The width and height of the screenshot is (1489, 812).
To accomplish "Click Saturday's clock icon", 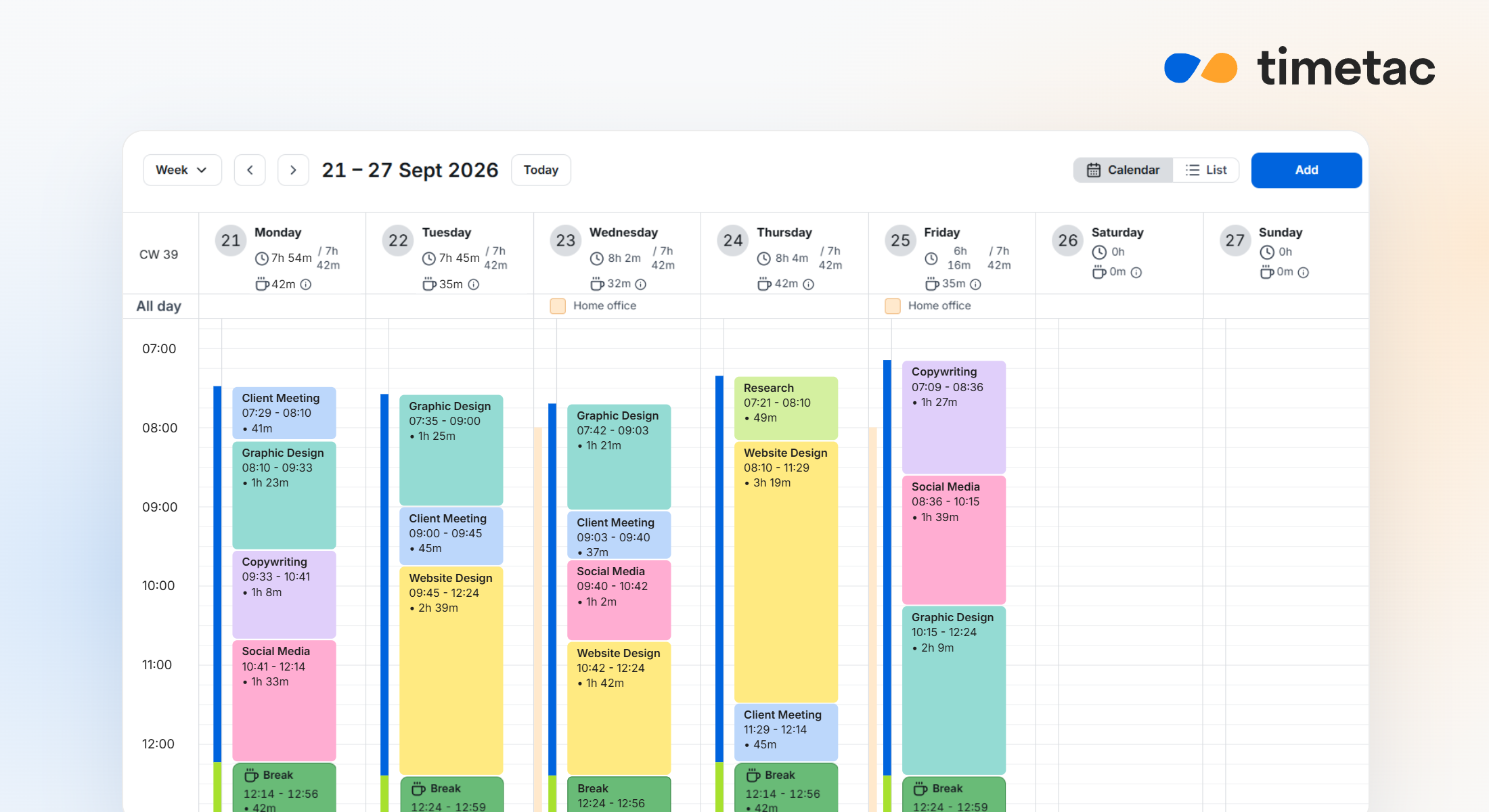I will [x=1099, y=252].
